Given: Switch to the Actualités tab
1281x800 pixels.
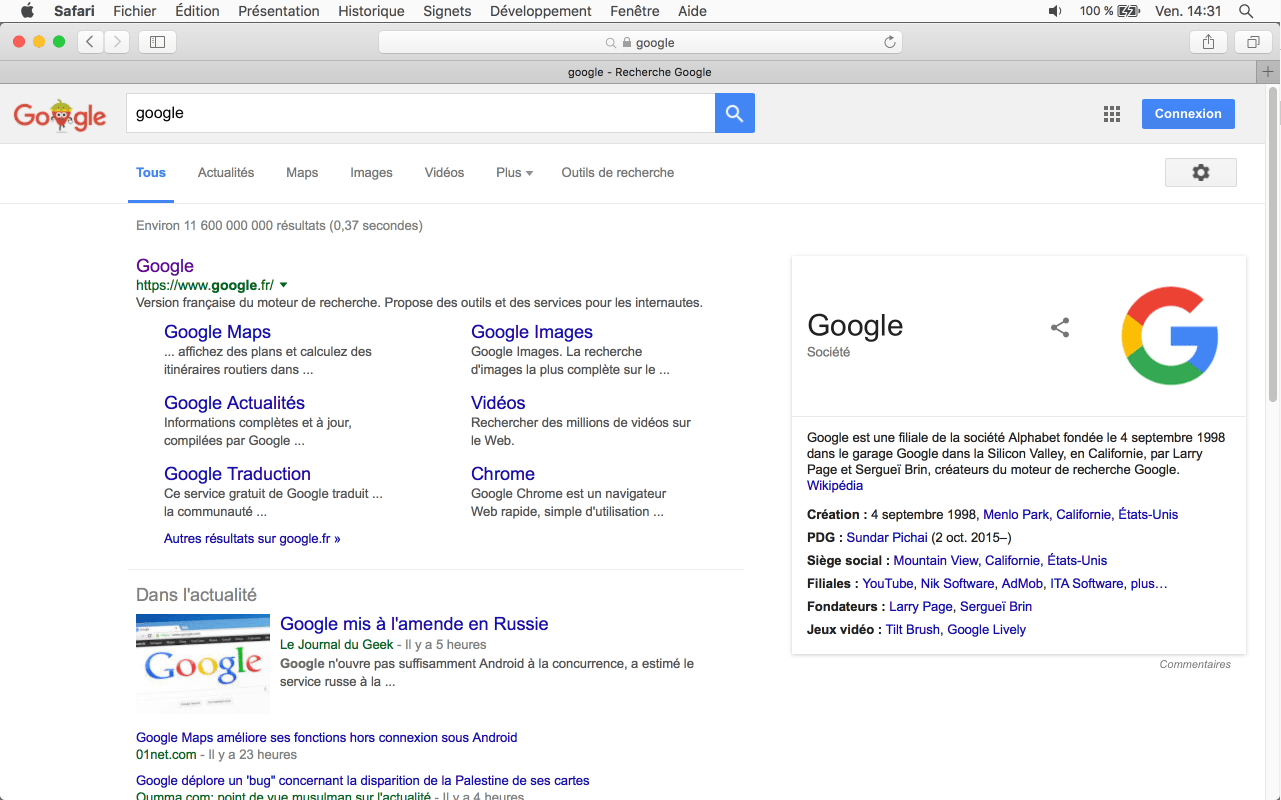Looking at the screenshot, I should [x=226, y=172].
